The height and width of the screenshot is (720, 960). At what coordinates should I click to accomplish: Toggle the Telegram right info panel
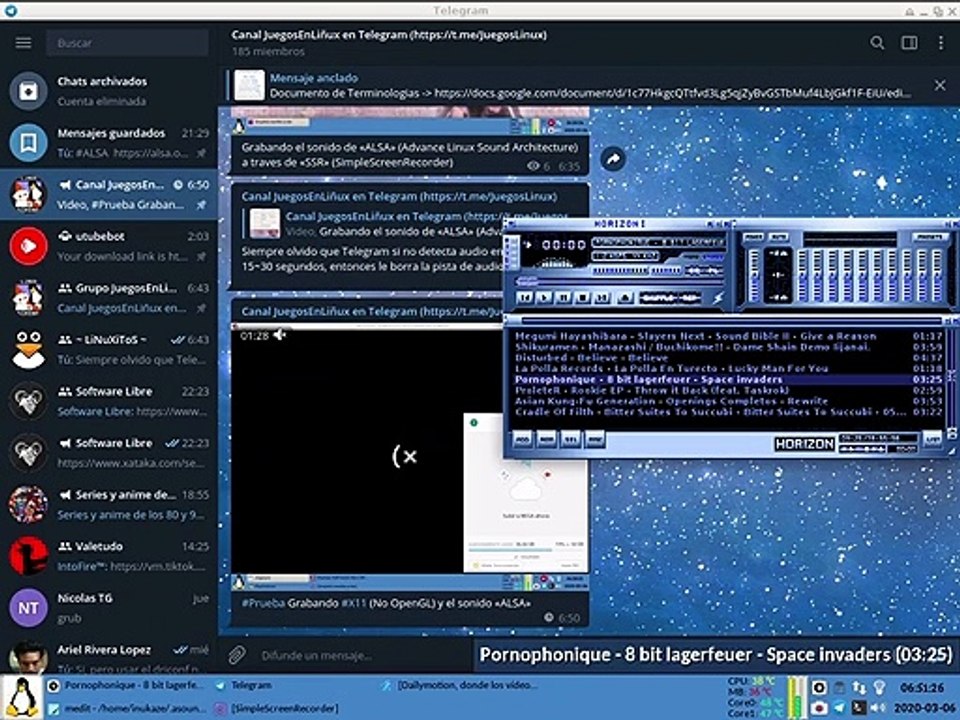[909, 42]
